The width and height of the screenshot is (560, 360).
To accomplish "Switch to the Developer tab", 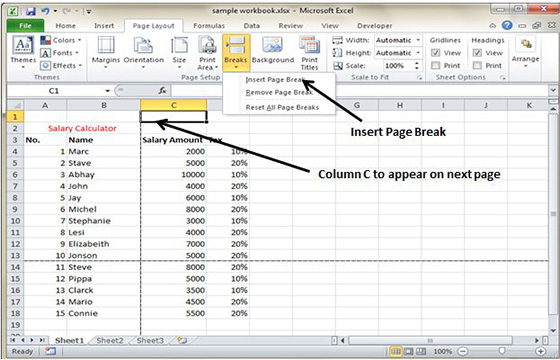I will click(374, 26).
